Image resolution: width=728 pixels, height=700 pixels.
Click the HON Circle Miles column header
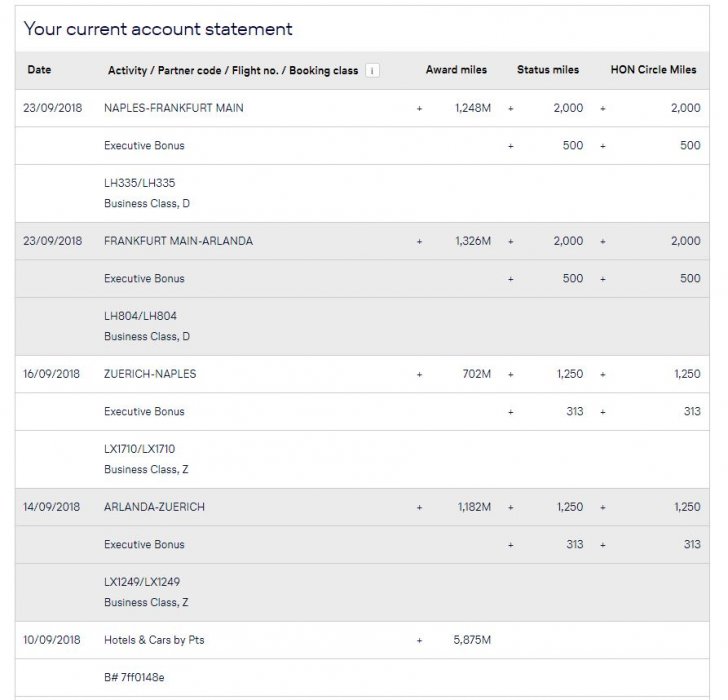(x=653, y=71)
